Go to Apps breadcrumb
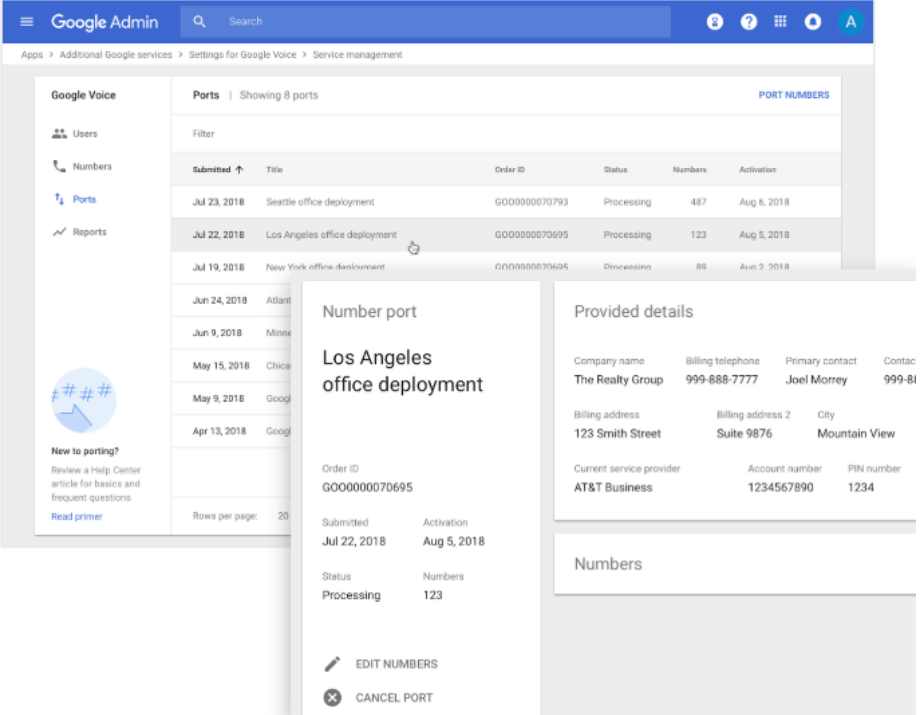The image size is (924, 715). (x=32, y=55)
